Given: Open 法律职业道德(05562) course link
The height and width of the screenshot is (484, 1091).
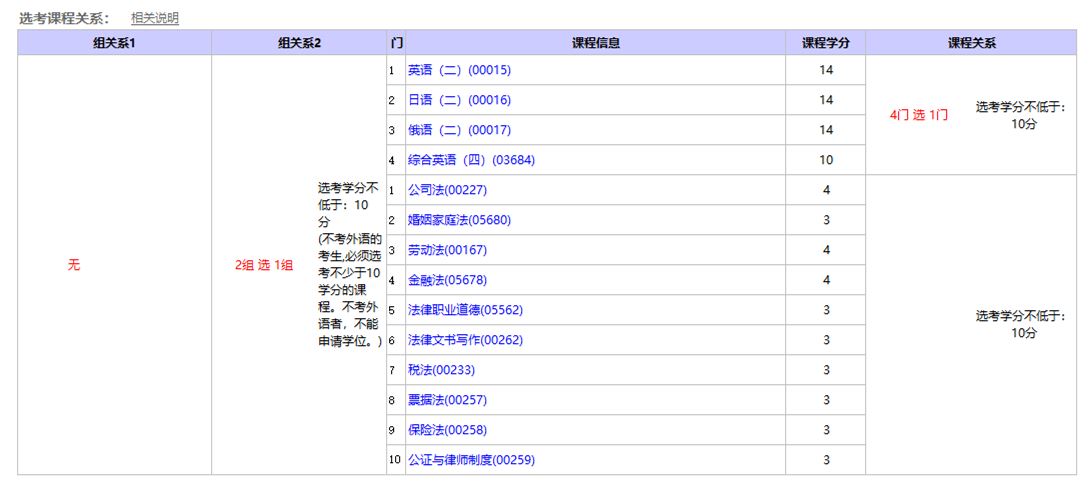Looking at the screenshot, I should (x=465, y=310).
